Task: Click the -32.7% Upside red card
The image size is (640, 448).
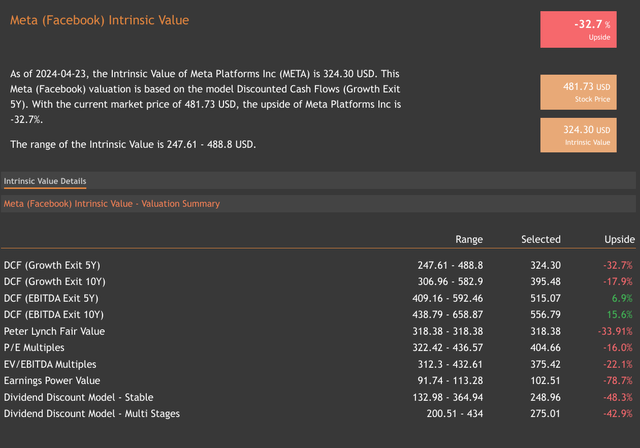Action: (578, 29)
